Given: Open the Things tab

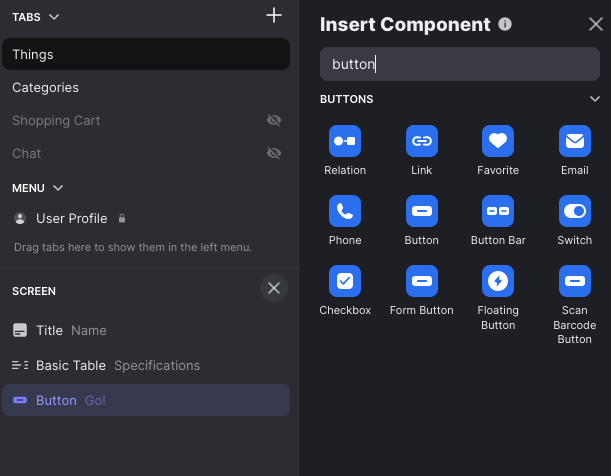Looking at the screenshot, I should [x=146, y=54].
